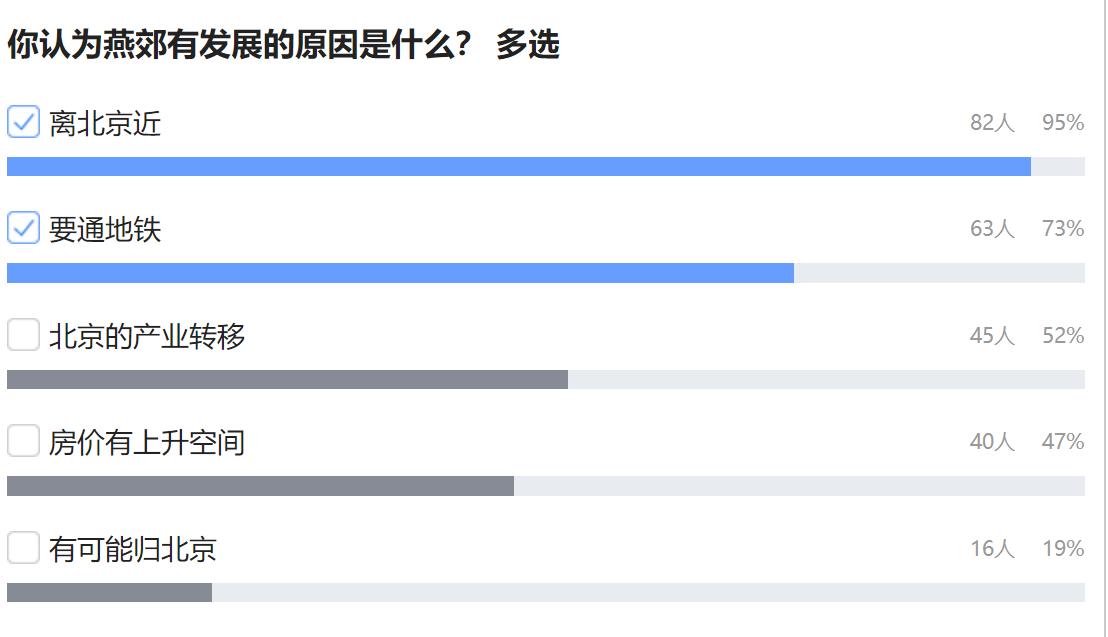Uncheck the 要通地铁 option
Viewport: 1108px width, 637px height.
coord(22,227)
